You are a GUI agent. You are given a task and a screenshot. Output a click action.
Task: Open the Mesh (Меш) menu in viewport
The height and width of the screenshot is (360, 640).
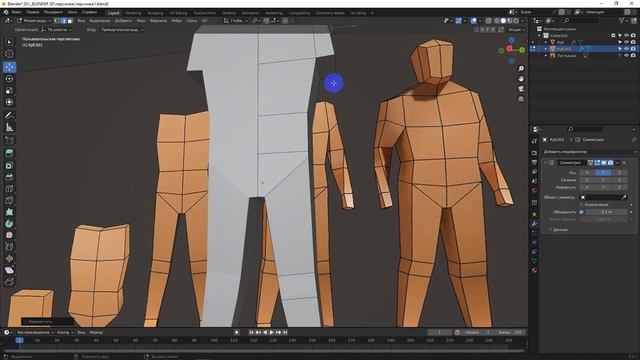pos(141,20)
